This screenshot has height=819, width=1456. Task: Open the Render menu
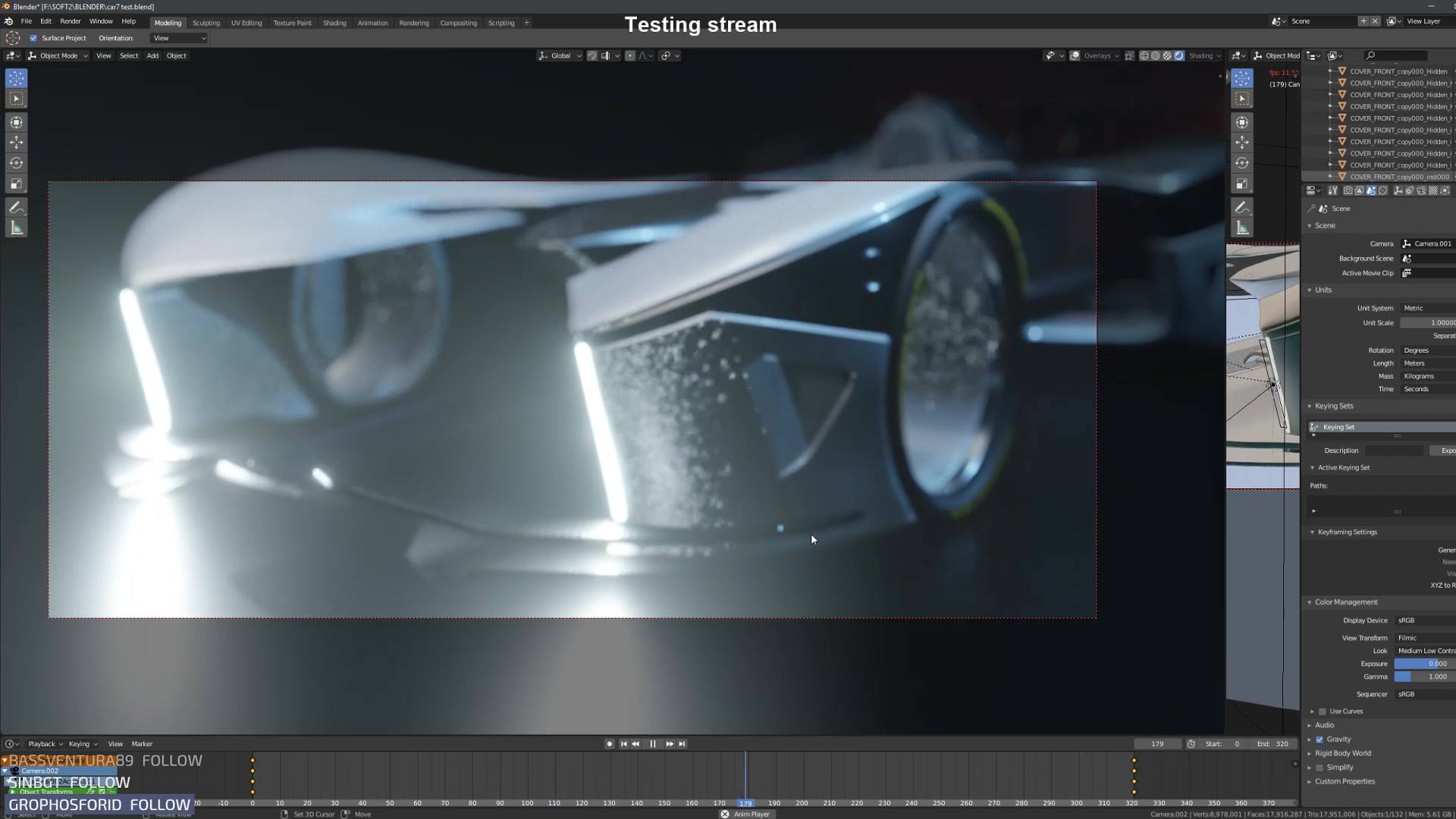click(71, 22)
